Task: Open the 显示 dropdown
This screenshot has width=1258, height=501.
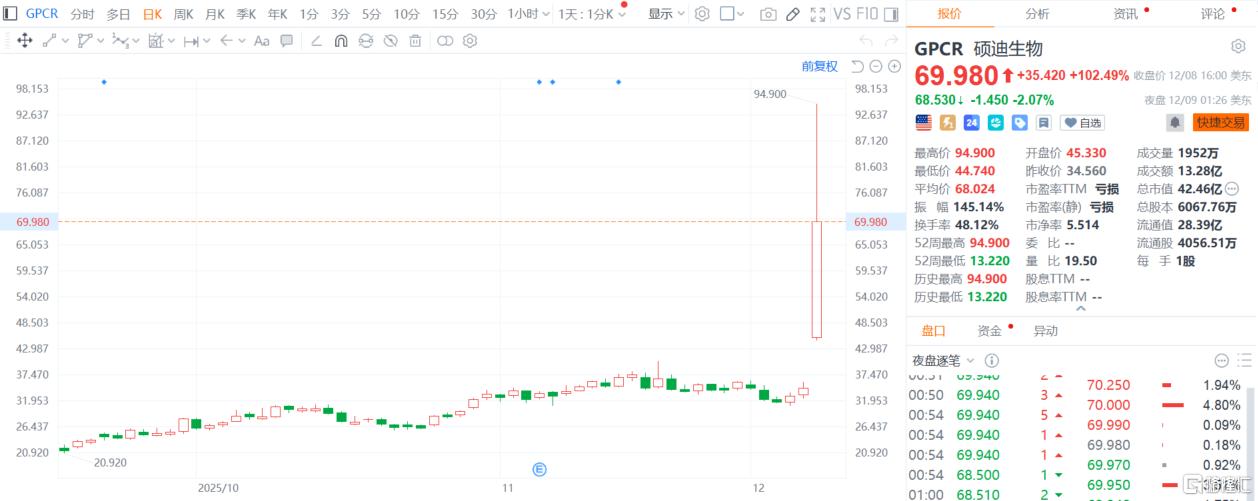Action: tap(666, 14)
